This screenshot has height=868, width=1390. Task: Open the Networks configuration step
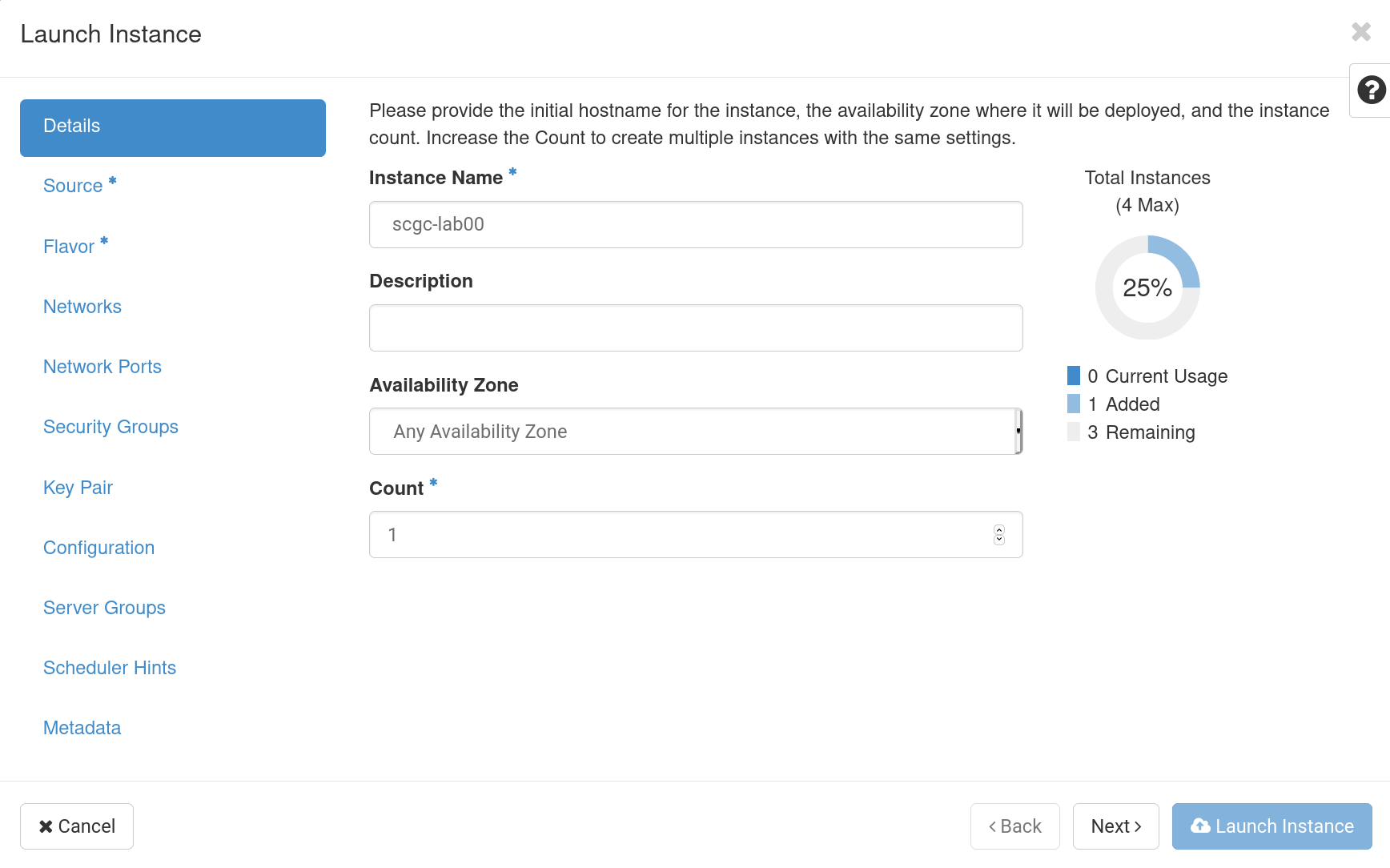pos(82,306)
